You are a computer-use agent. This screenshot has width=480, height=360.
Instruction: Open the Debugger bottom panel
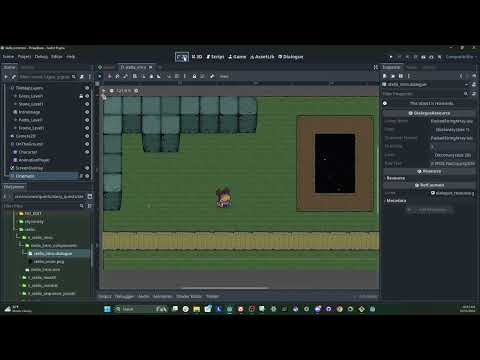tap(124, 296)
